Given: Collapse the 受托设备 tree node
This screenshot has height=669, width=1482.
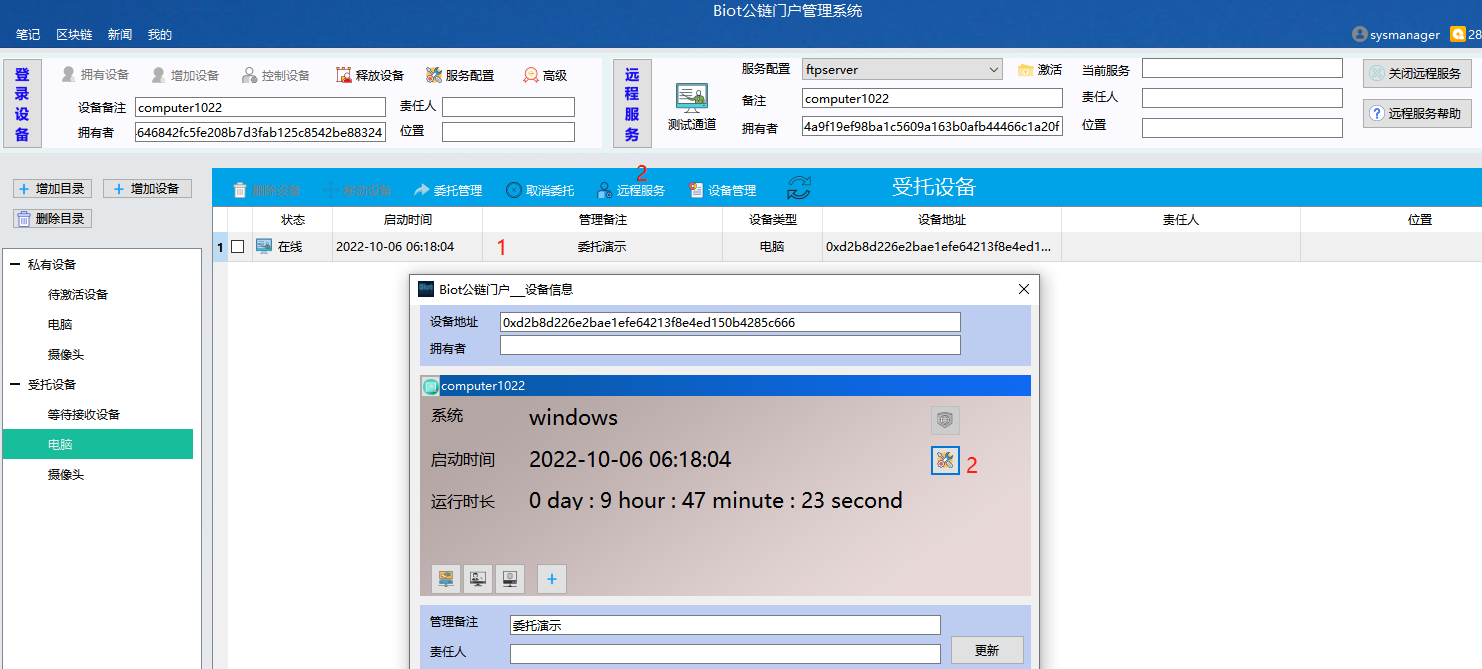Looking at the screenshot, I should pos(15,385).
